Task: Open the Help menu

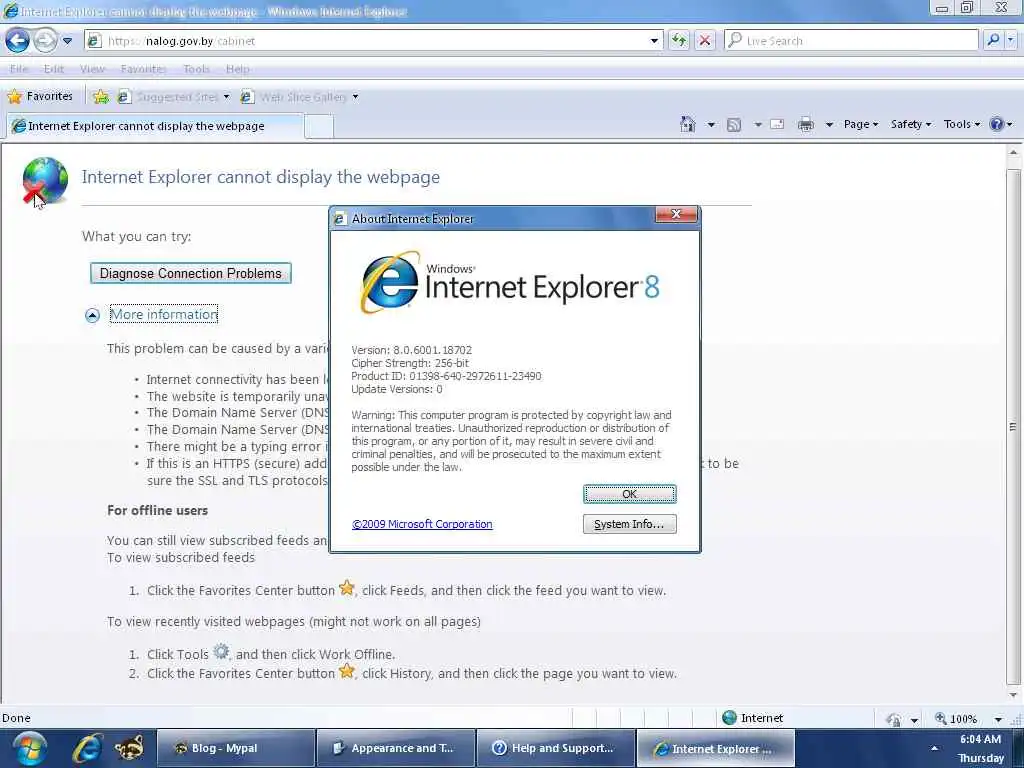Action: point(238,69)
